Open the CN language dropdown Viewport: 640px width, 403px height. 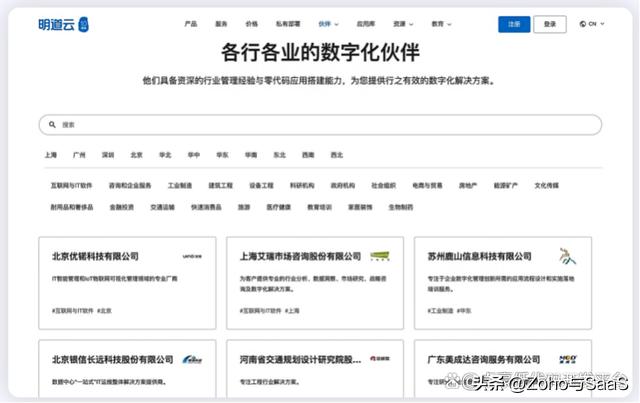coord(592,24)
